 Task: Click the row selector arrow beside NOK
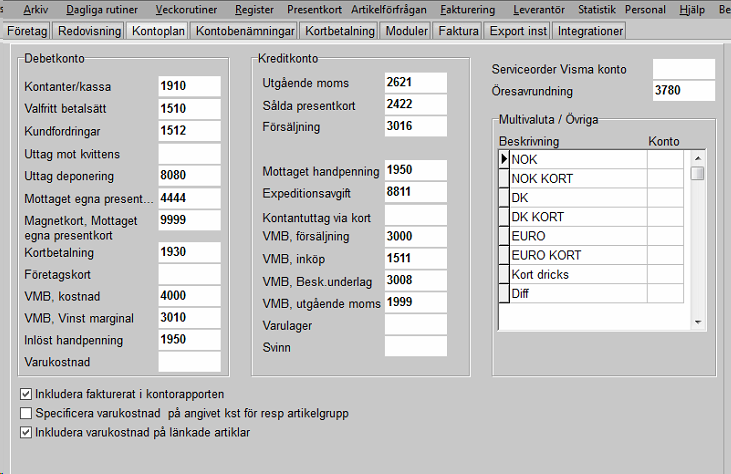coord(503,160)
